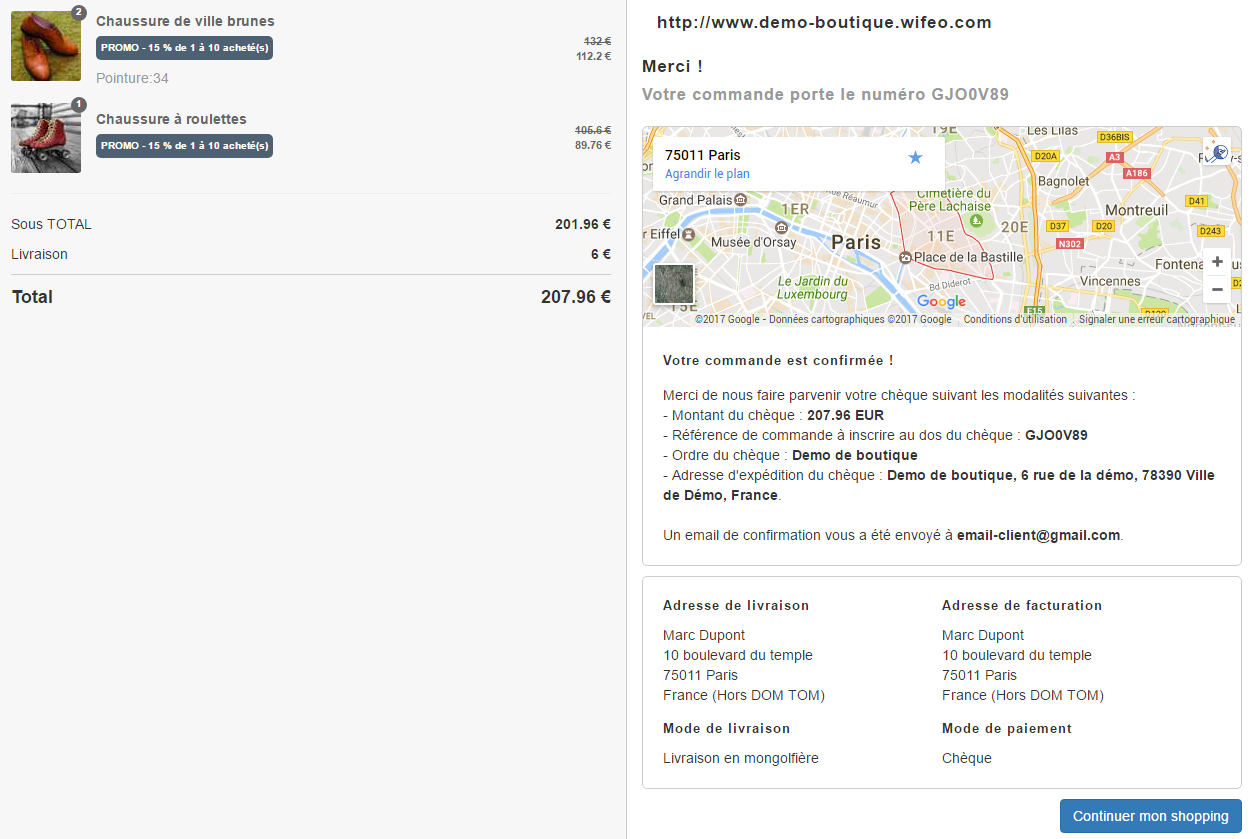The image size is (1254, 839).
Task: Switch to satellite view thumbnail on map
Action: (674, 284)
